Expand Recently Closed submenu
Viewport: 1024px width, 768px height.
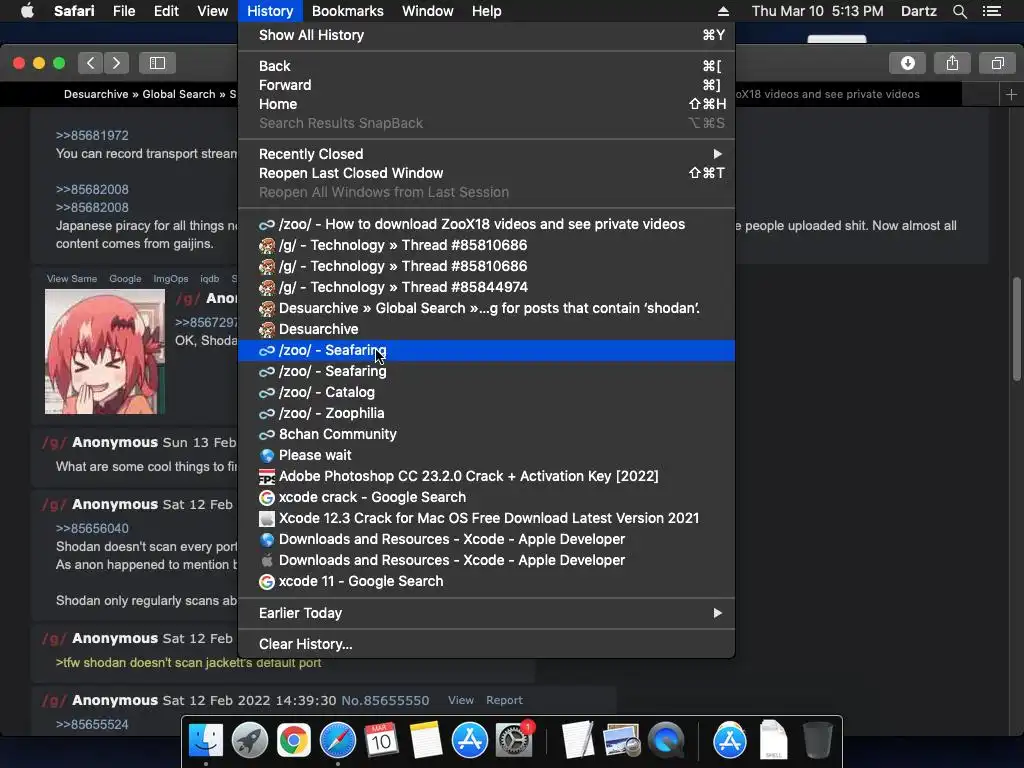pyautogui.click(x=487, y=154)
